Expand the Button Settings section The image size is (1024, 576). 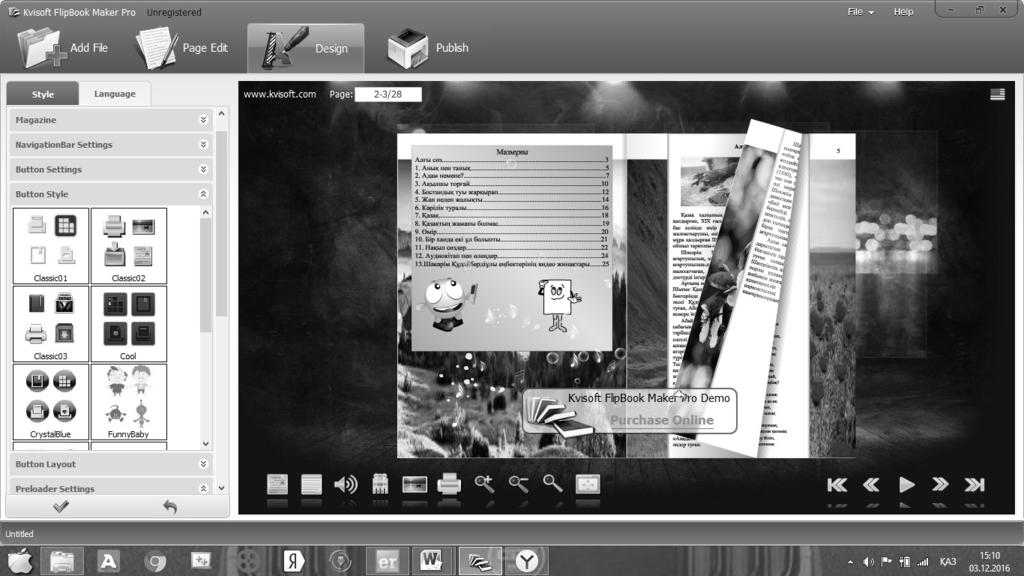click(x=111, y=170)
